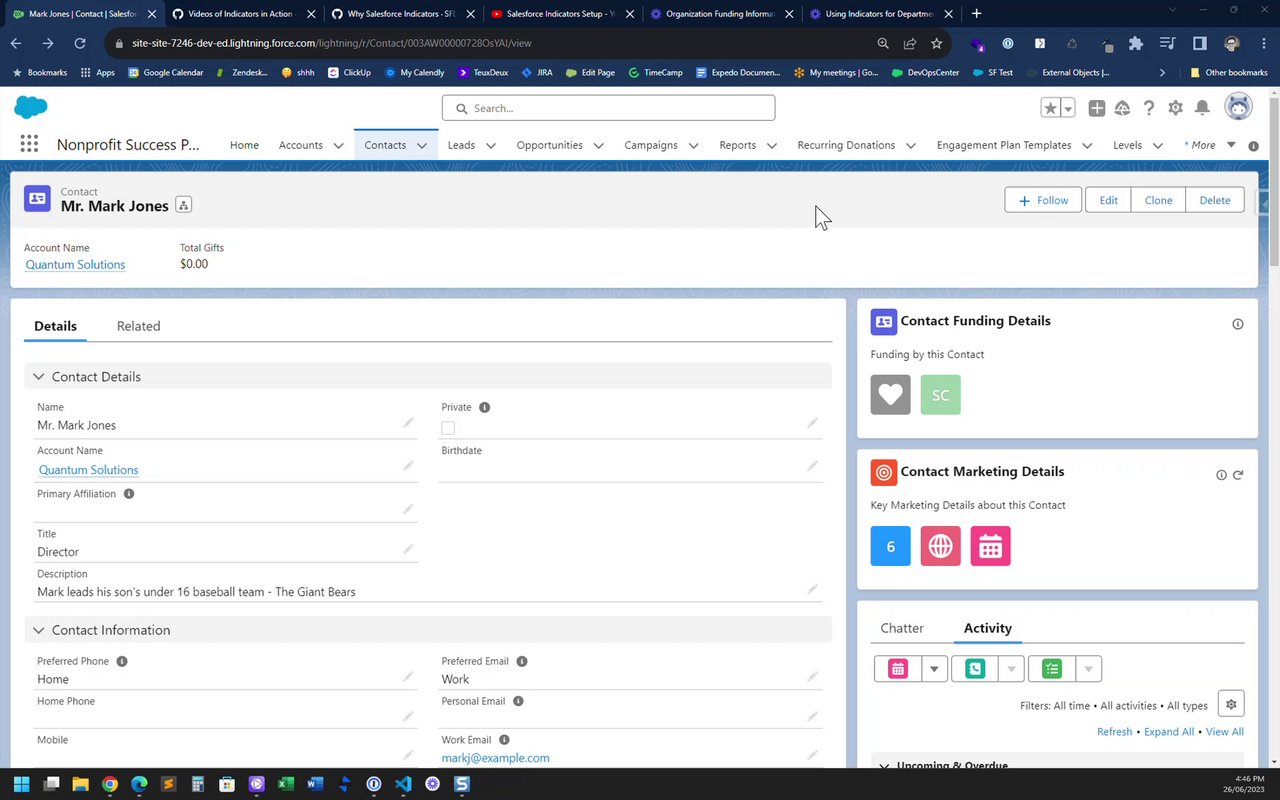Edit the Description field pencil
Screen dimensions: 1280x800
pyautogui.click(x=812, y=589)
